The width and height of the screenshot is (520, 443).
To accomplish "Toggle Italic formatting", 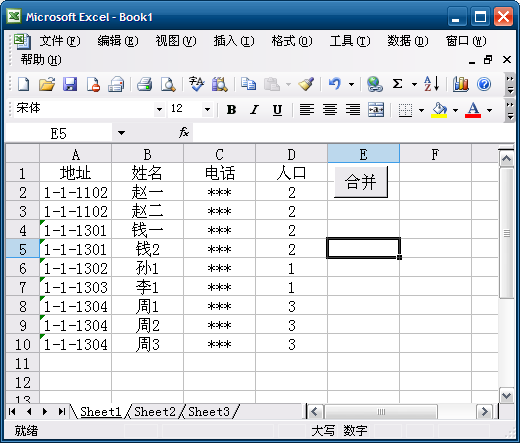I will pos(254,110).
